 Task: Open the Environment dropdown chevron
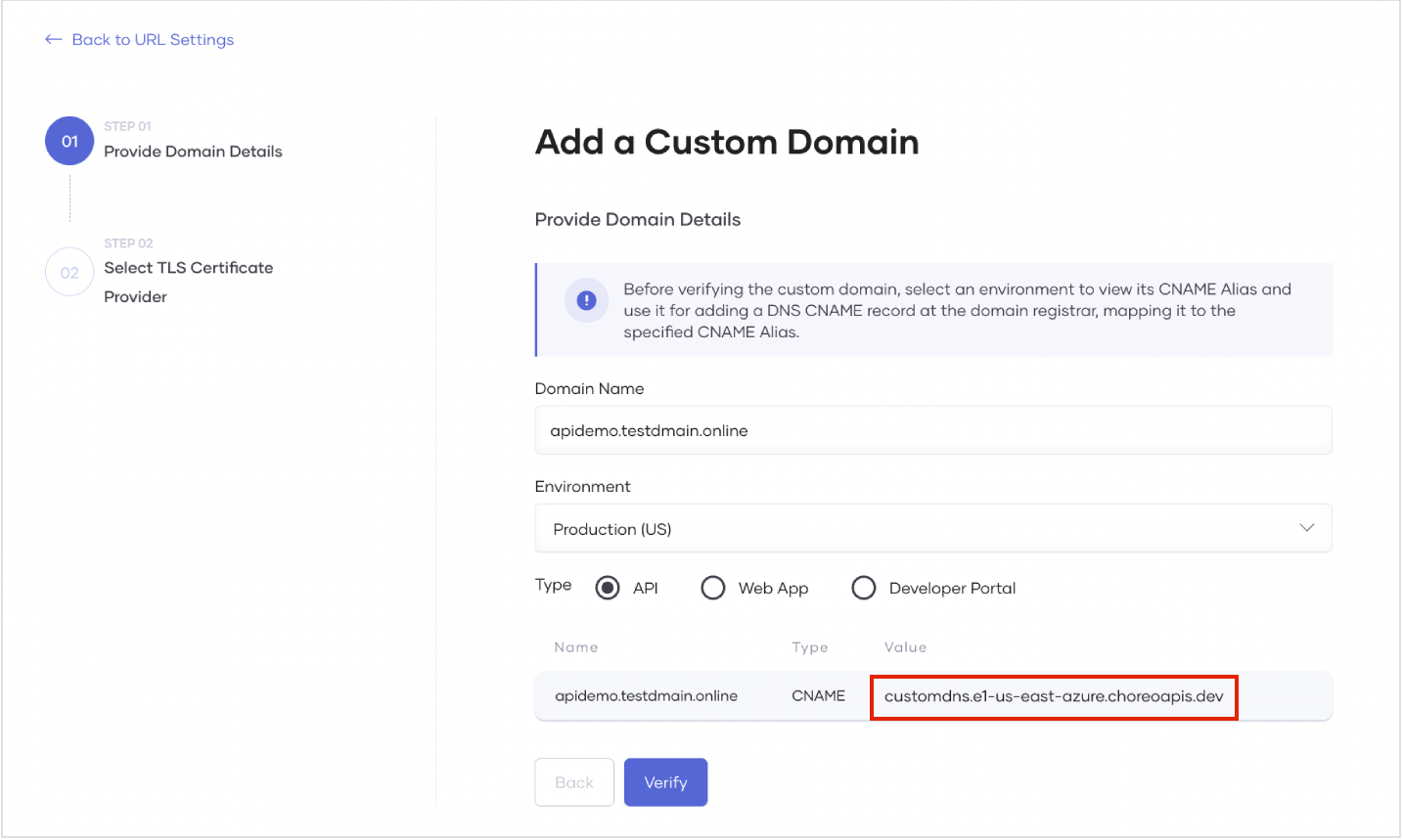click(1306, 528)
